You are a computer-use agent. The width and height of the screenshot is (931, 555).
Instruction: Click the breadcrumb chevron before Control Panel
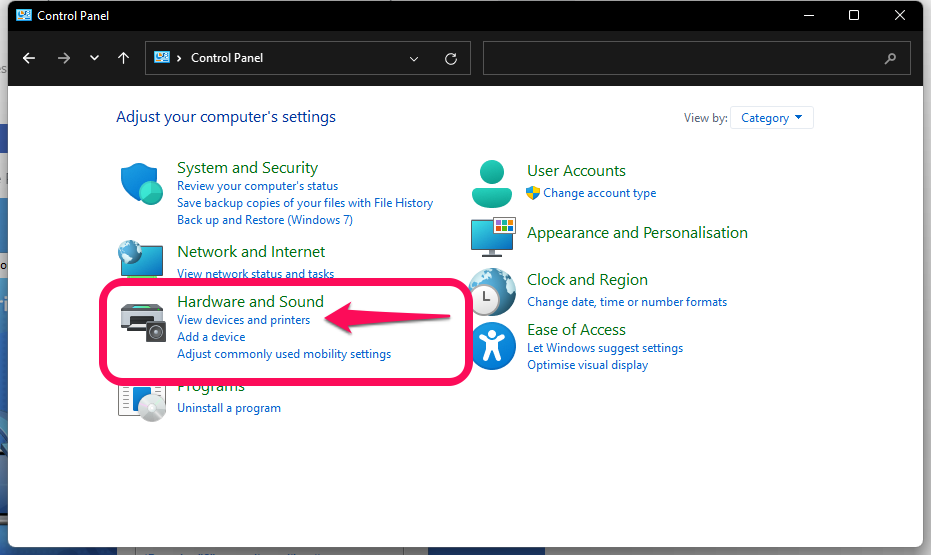(179, 58)
